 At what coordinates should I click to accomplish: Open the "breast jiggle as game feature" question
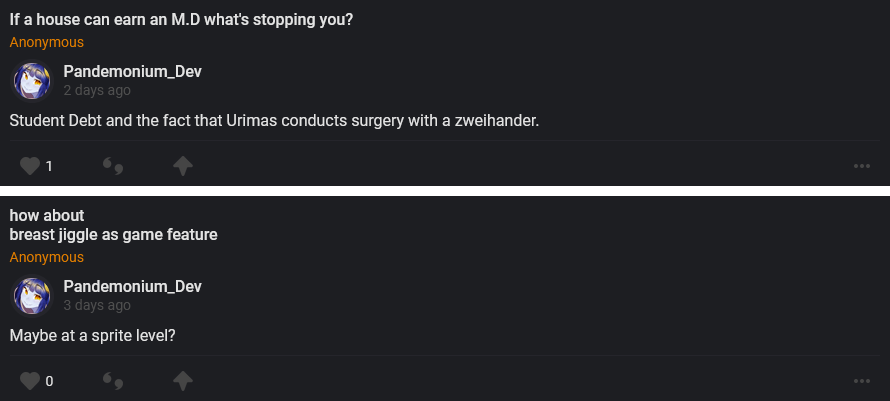pyautogui.click(x=113, y=235)
